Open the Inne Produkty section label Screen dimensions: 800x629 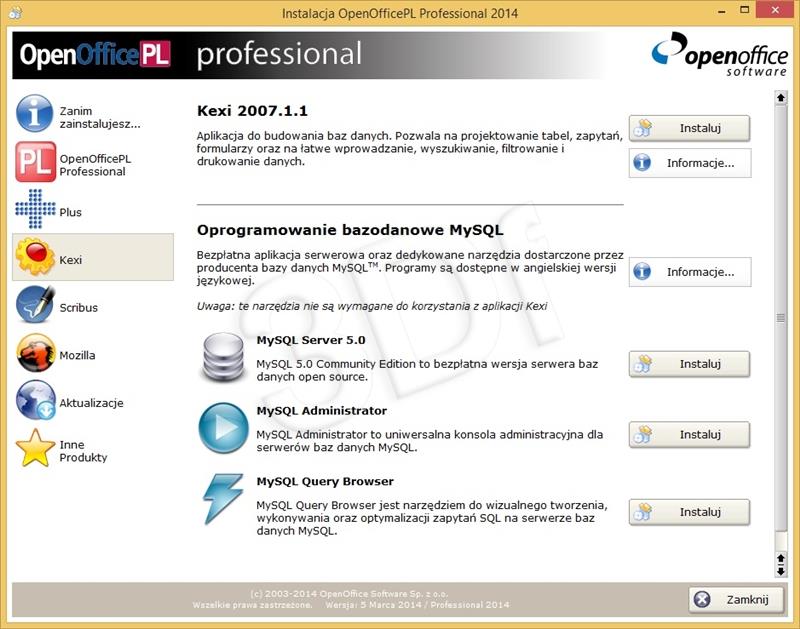[x=83, y=451]
